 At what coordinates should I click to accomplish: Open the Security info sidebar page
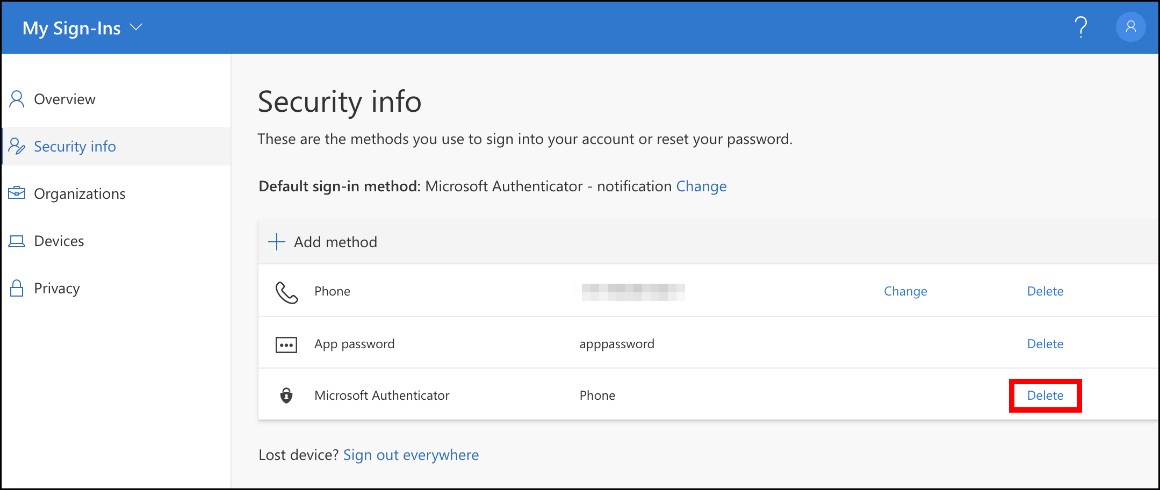click(x=75, y=146)
